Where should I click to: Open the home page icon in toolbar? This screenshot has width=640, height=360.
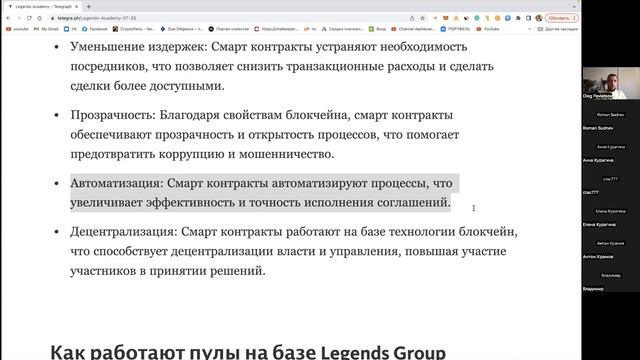click(x=40, y=18)
